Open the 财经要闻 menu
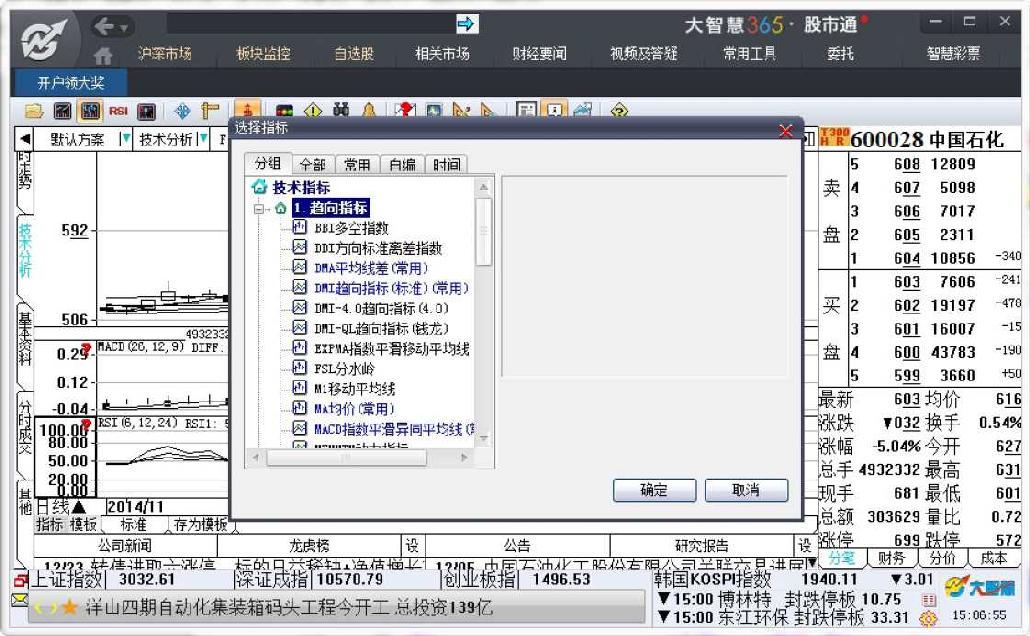Image resolution: width=1030 pixels, height=636 pixels. 539,53
